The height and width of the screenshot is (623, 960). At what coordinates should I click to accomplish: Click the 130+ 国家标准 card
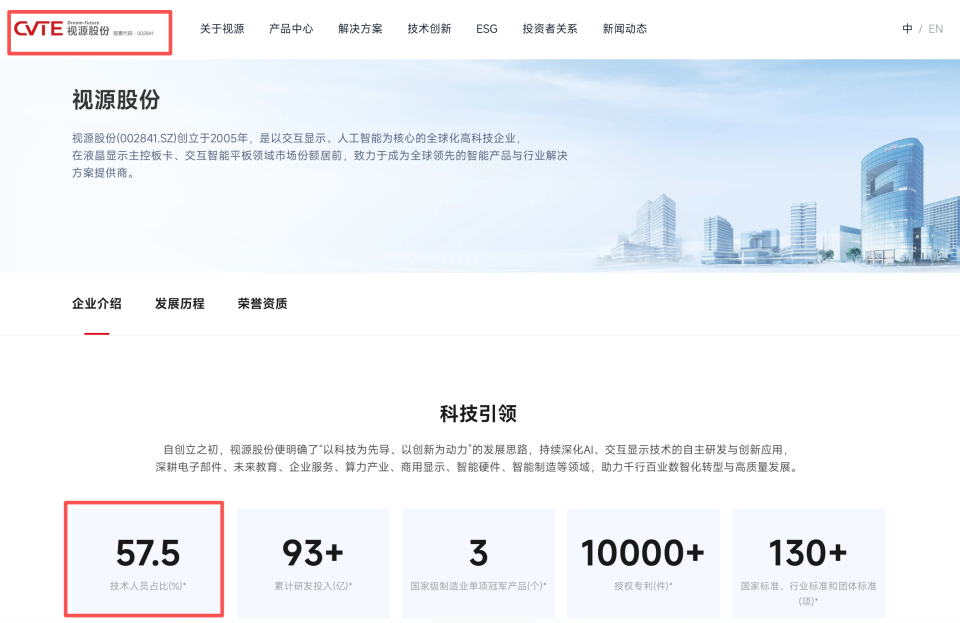[808, 562]
